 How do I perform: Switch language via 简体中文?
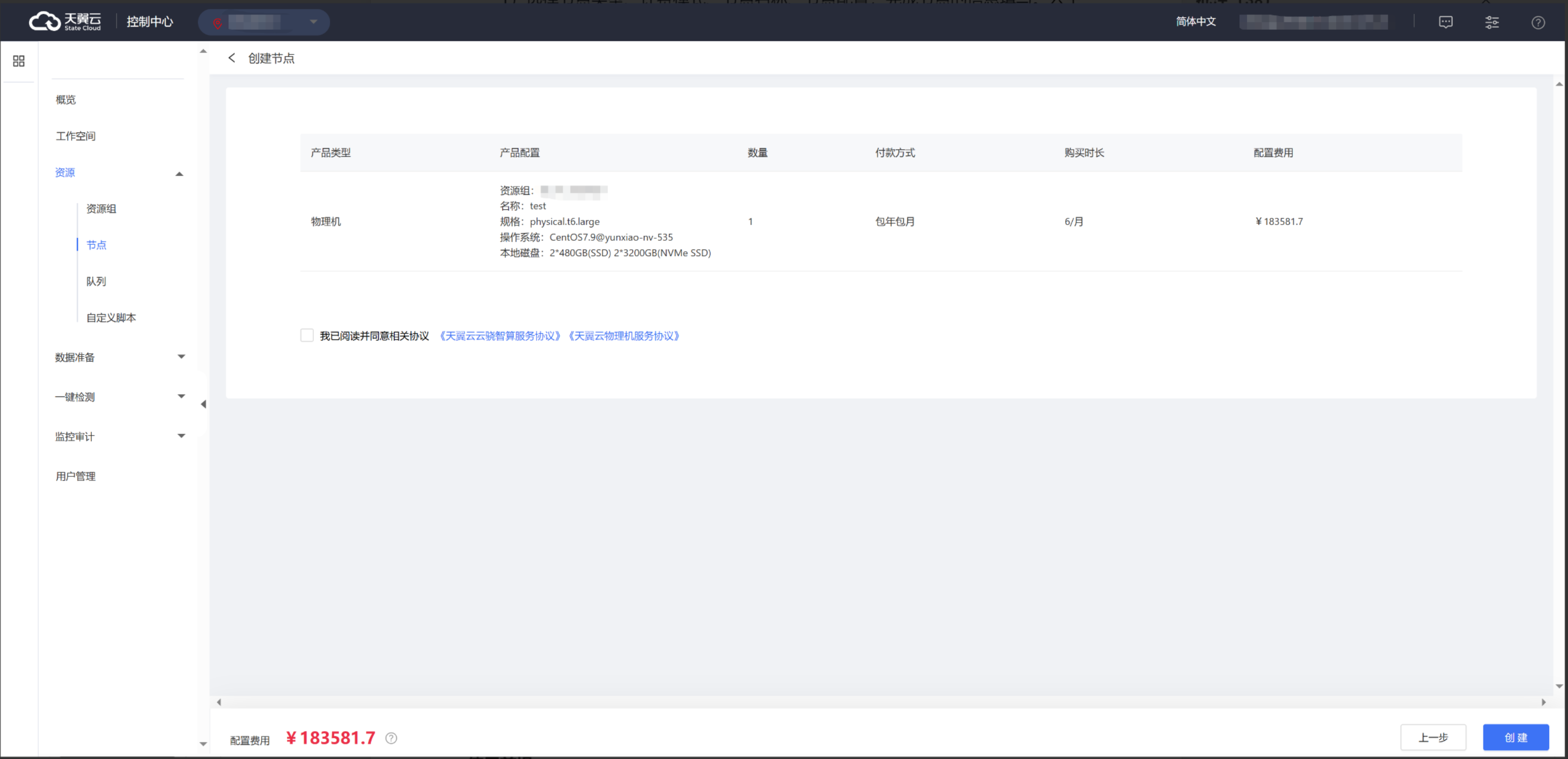[x=1195, y=22]
